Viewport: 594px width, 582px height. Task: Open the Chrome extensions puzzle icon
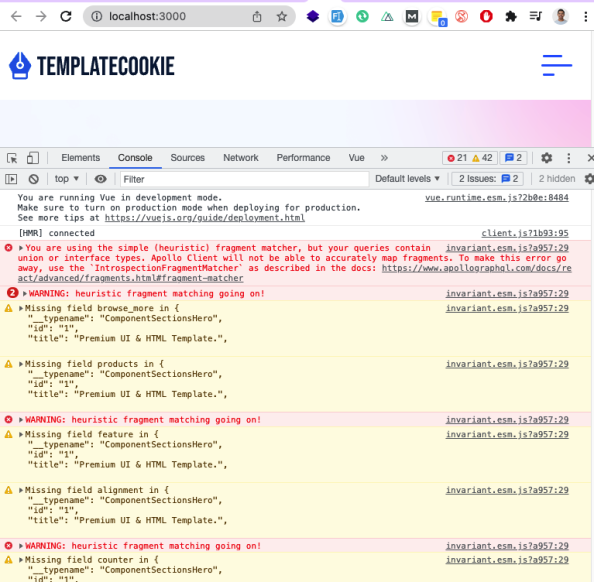(x=511, y=16)
